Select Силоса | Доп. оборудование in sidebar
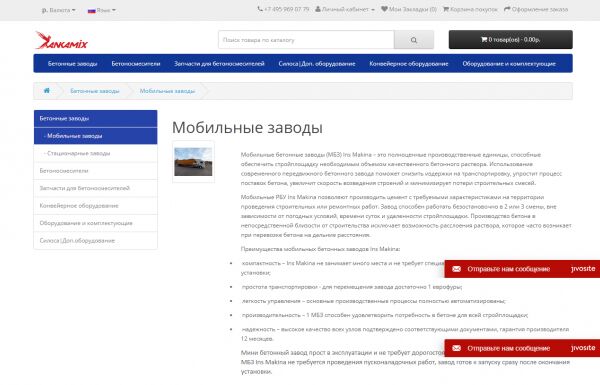Screen dimensions: 600x385 (96, 241)
